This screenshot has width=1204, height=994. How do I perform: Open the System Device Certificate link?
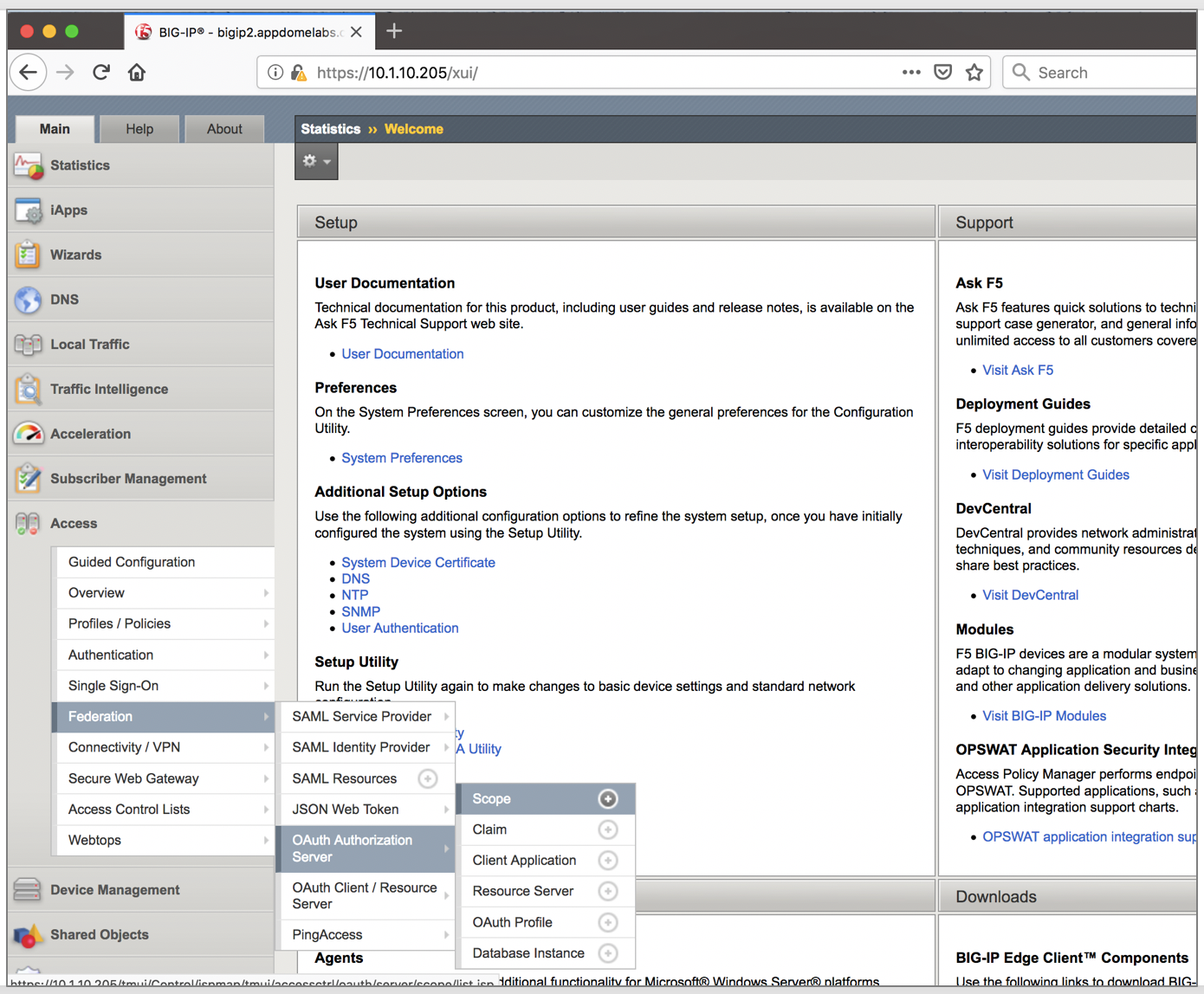pos(418,562)
